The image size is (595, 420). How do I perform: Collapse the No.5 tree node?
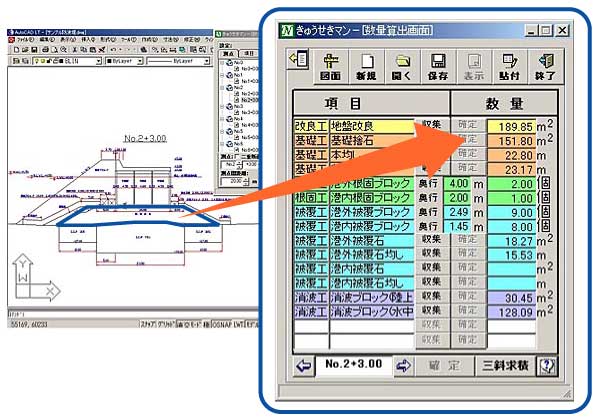tap(223, 132)
